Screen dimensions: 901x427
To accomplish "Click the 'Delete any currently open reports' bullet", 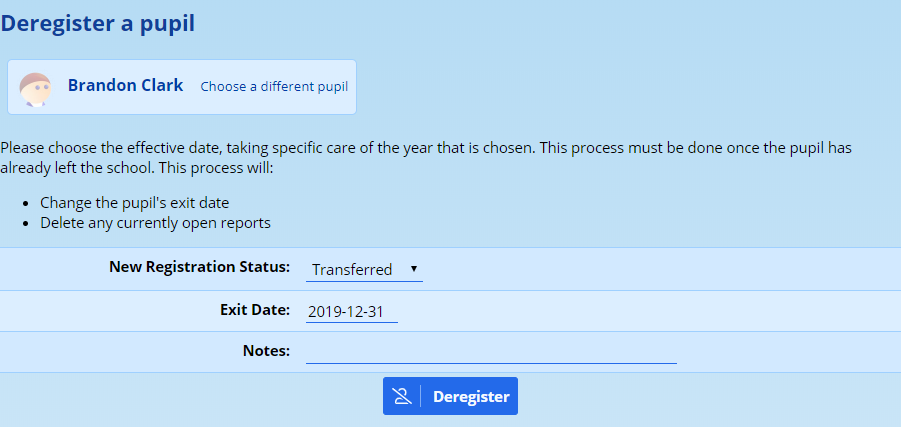I will click(x=155, y=223).
